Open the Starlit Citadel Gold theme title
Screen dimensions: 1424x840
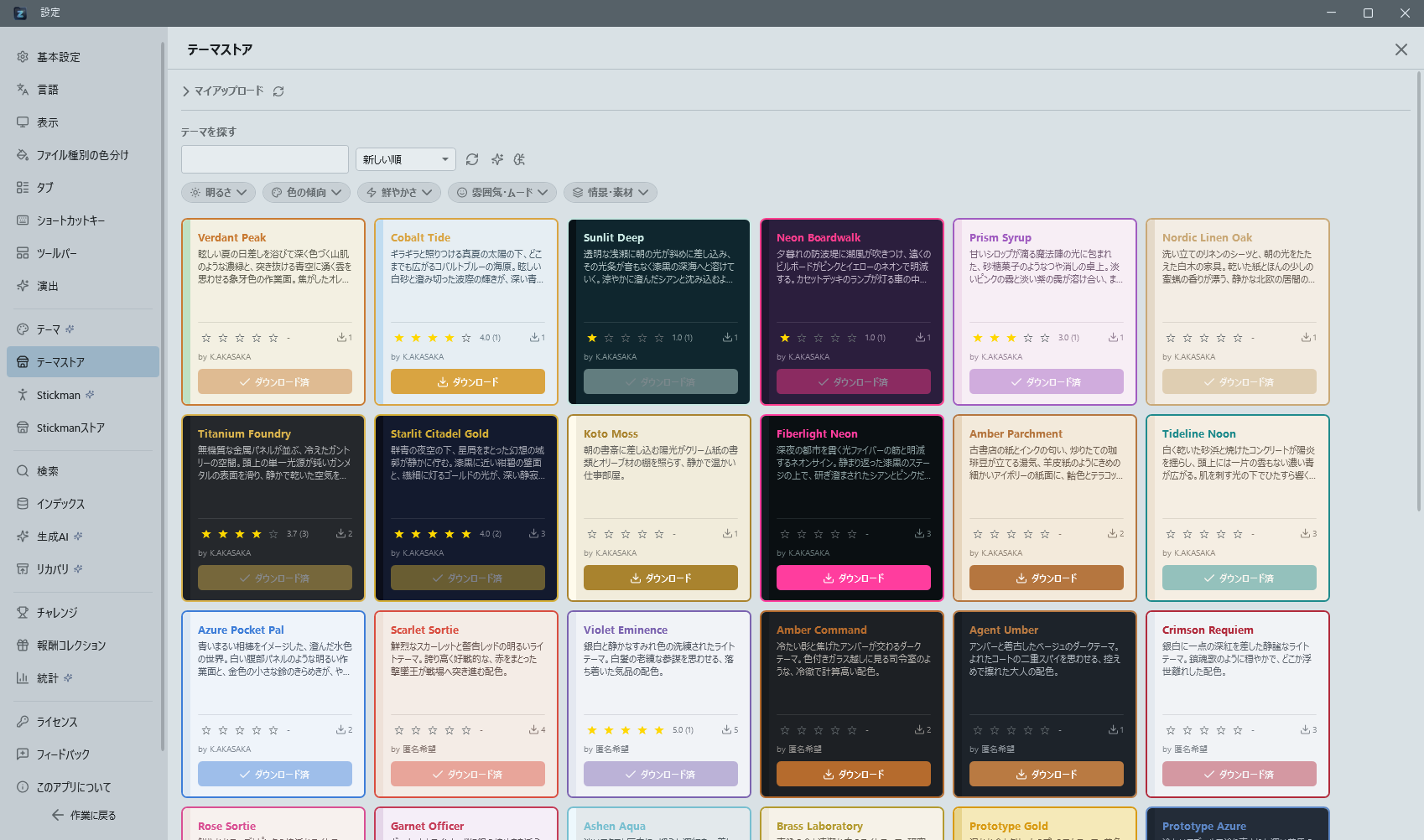pos(439,433)
